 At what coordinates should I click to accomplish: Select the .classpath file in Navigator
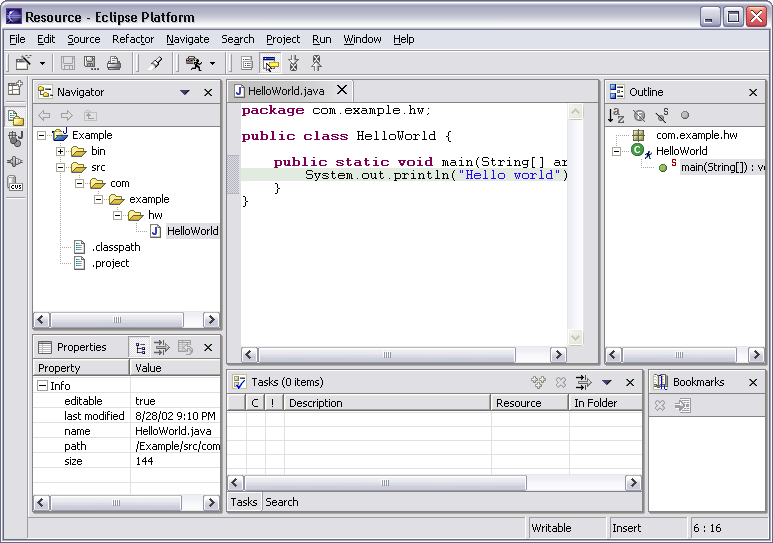click(116, 247)
